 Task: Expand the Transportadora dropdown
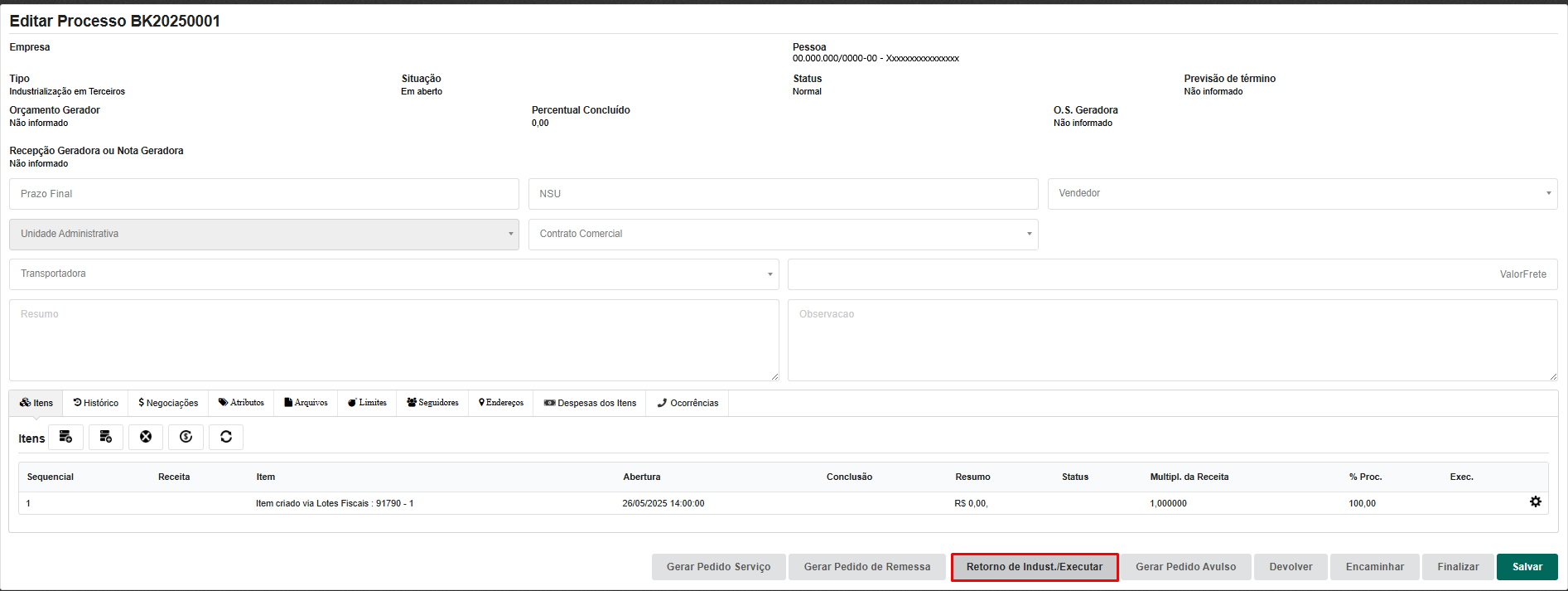tap(393, 274)
